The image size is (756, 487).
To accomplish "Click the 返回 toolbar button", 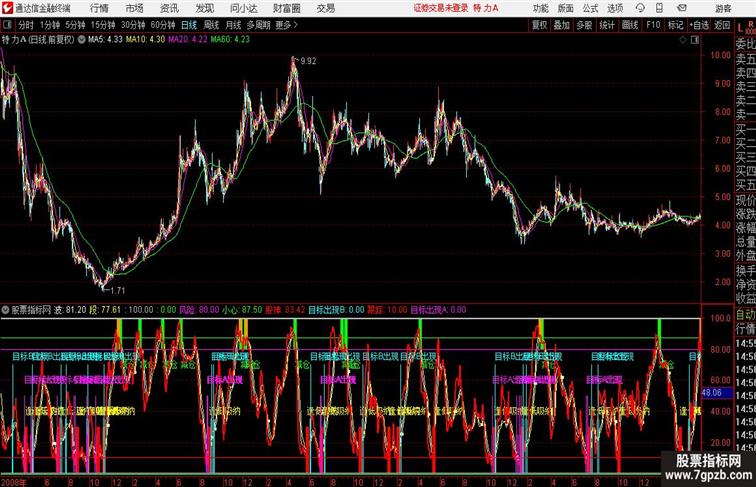I will (x=722, y=25).
